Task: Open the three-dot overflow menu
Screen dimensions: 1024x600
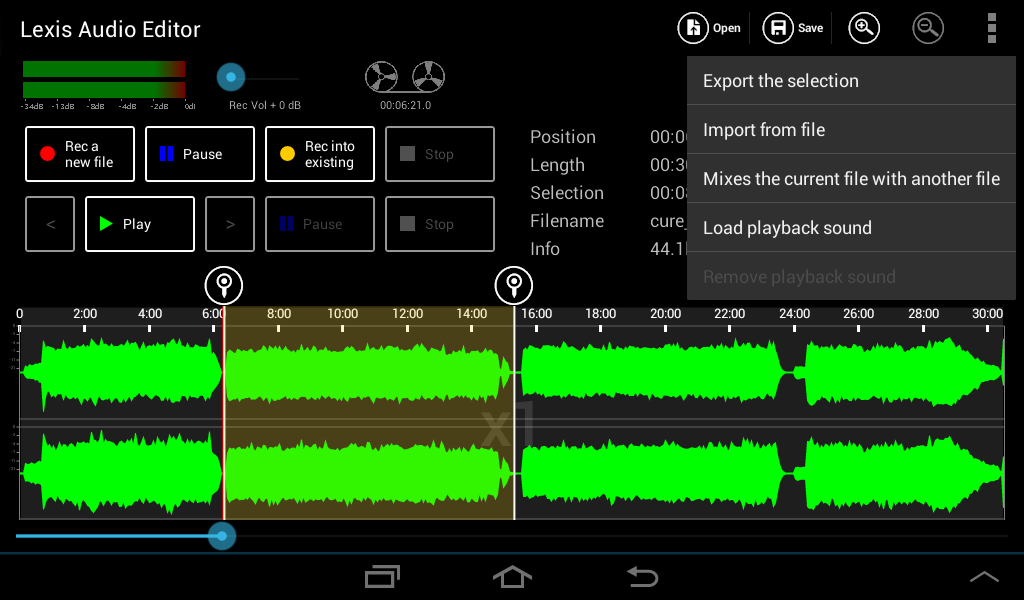Action: tap(991, 28)
